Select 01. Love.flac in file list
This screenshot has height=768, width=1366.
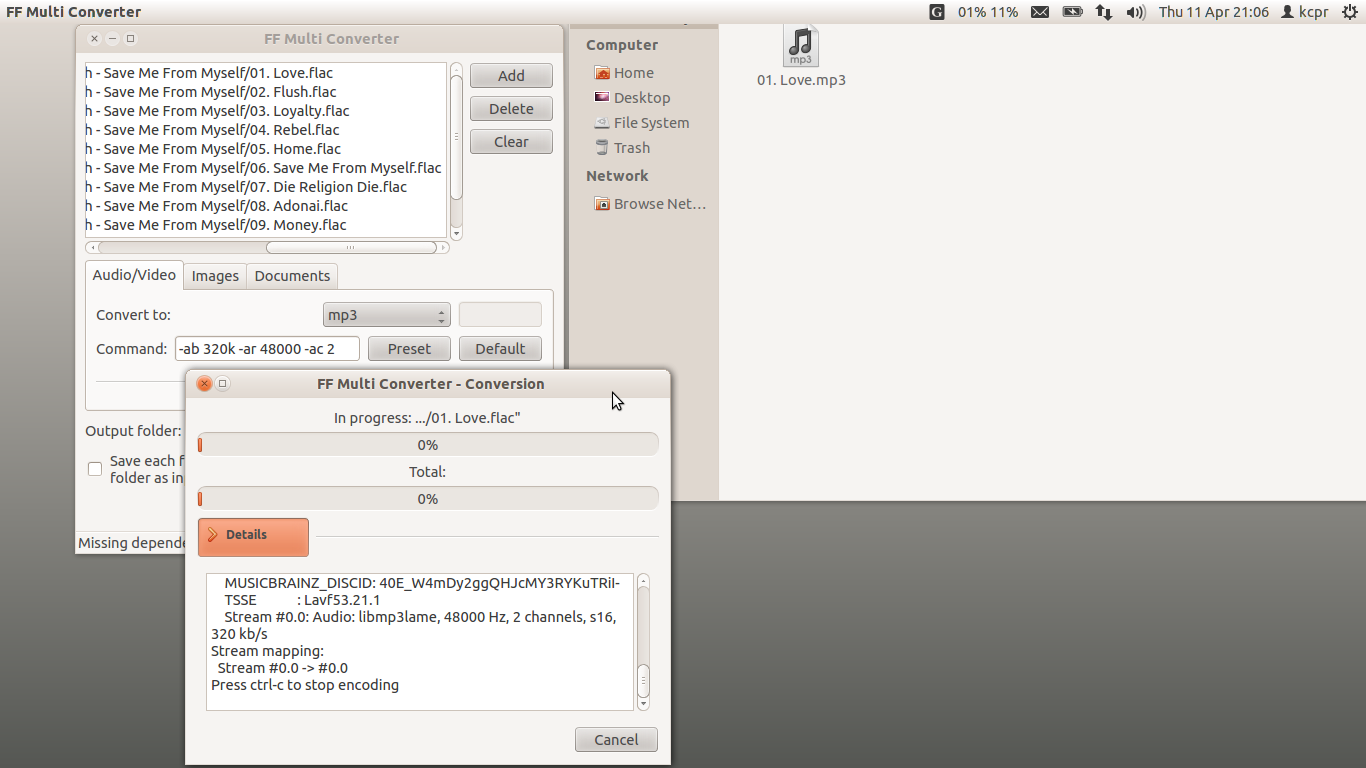pyautogui.click(x=266, y=73)
